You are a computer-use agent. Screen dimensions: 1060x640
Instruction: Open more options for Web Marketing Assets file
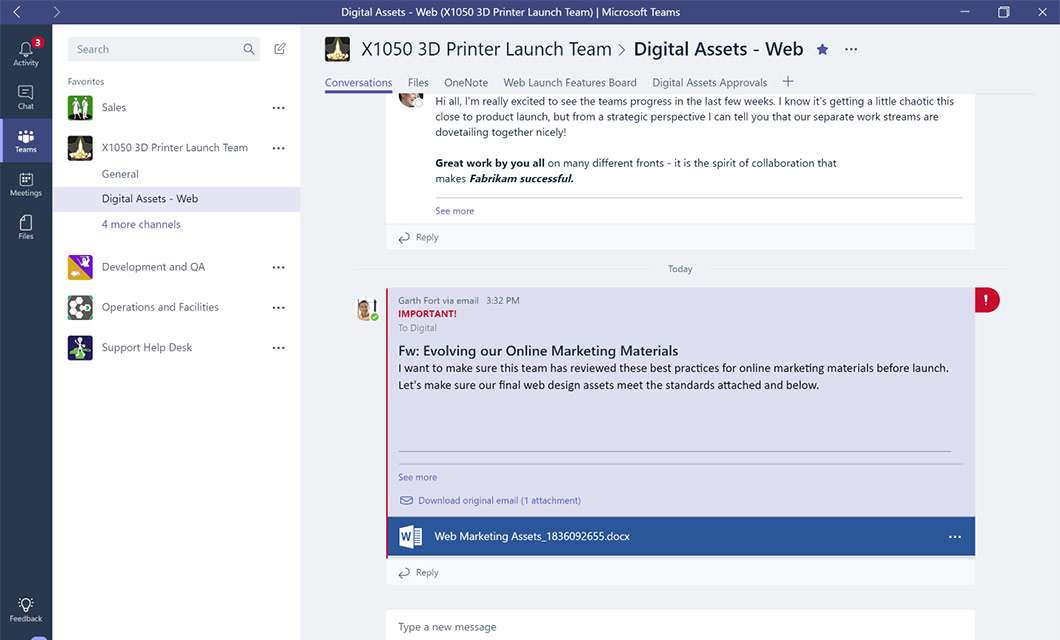click(x=954, y=537)
